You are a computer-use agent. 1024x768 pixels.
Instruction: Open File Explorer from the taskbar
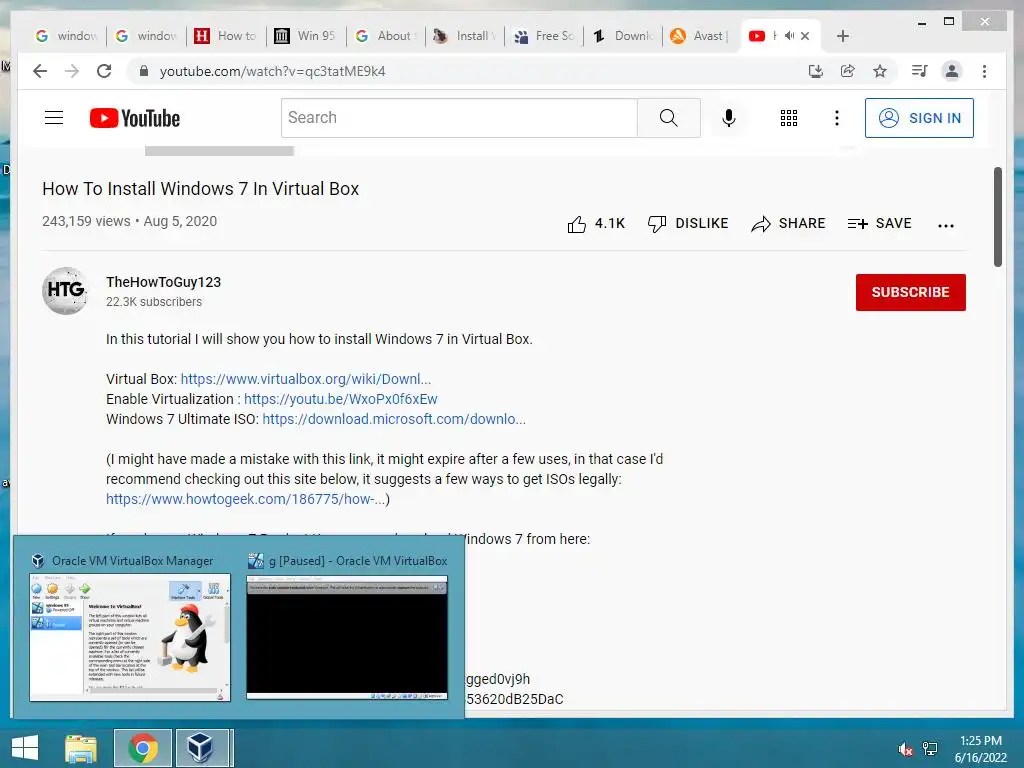(x=81, y=748)
